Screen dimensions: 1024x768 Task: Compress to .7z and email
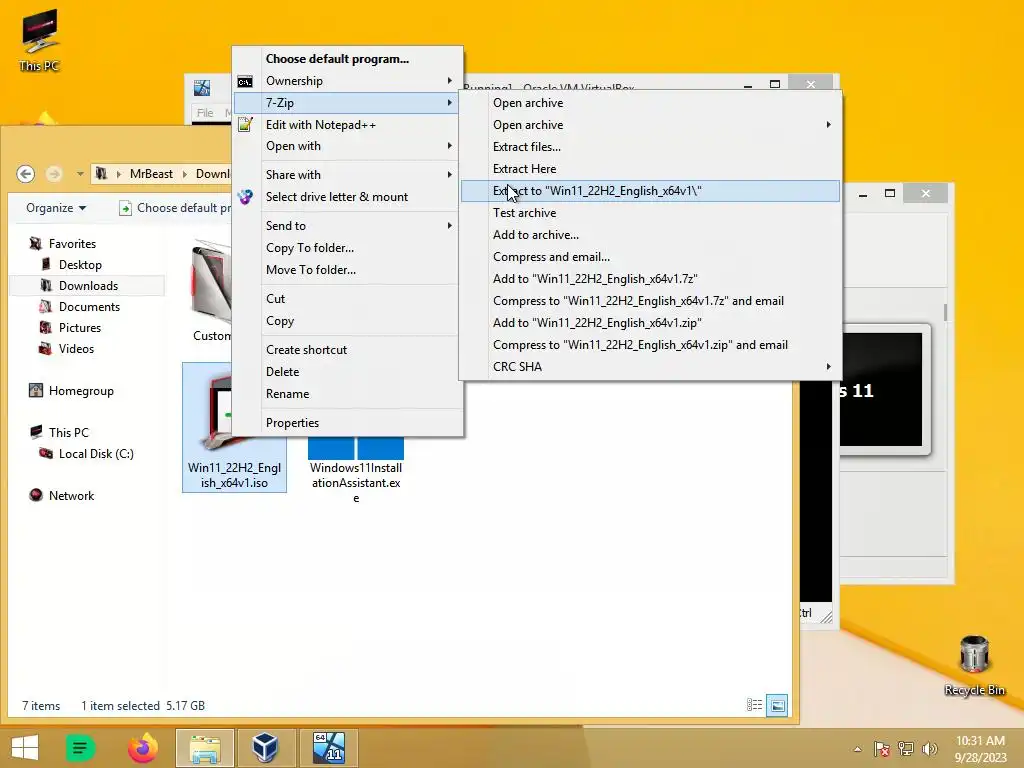(x=650, y=300)
